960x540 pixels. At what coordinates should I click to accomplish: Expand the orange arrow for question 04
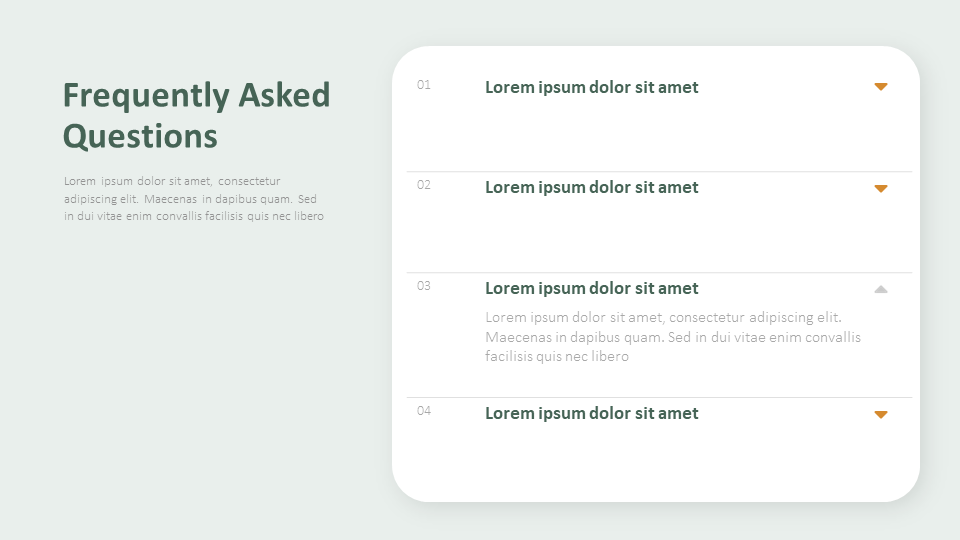tap(880, 414)
